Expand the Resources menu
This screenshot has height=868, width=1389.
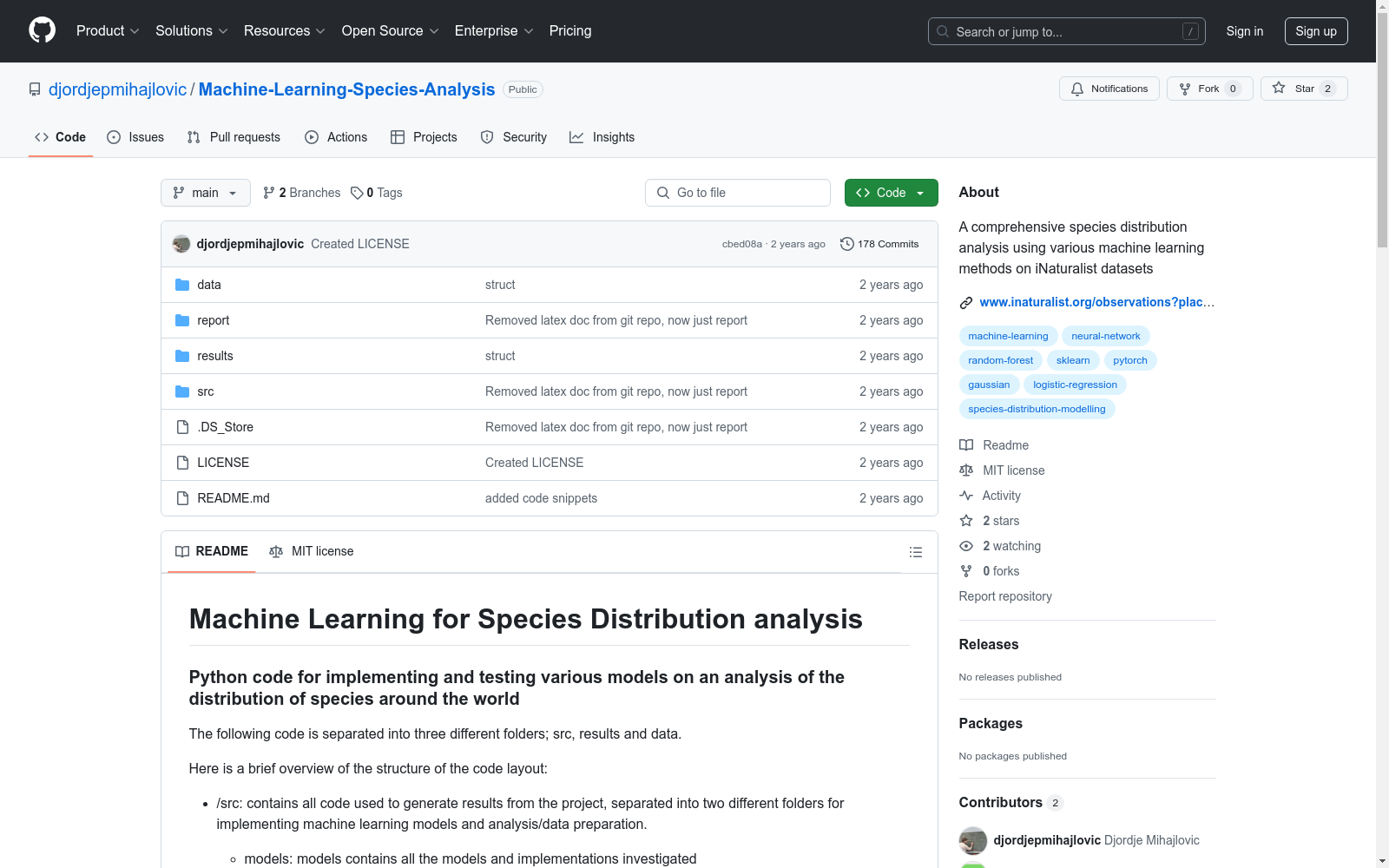pyautogui.click(x=285, y=31)
